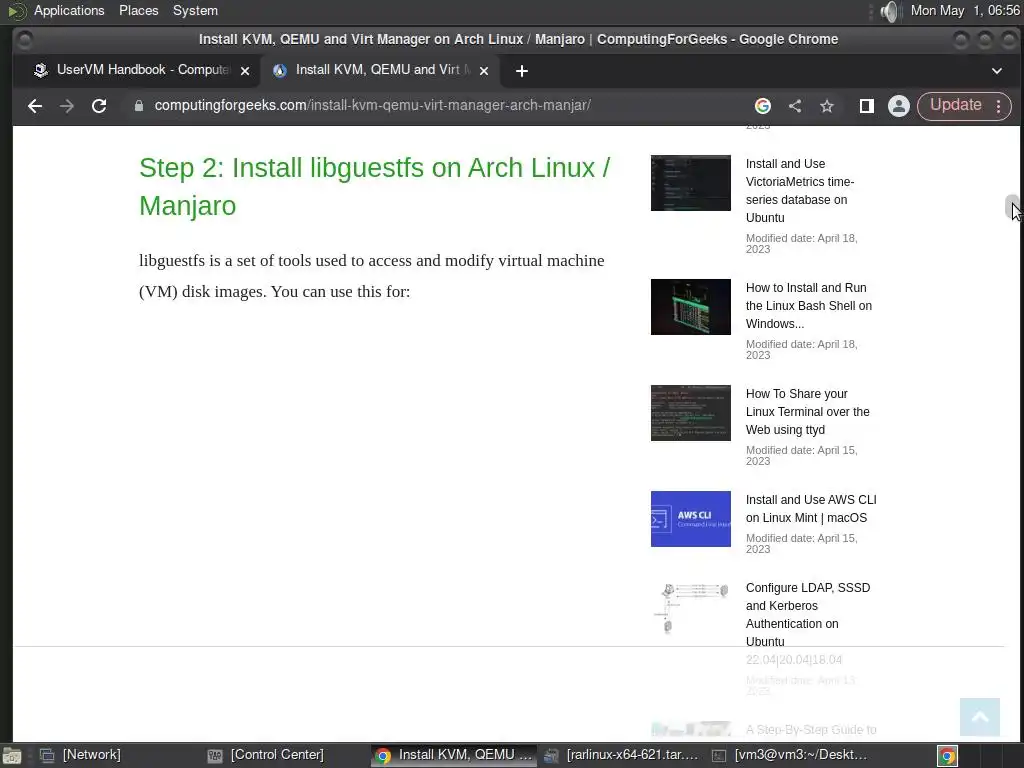View site information lock icon
This screenshot has height=768, width=1024.
coord(138,106)
